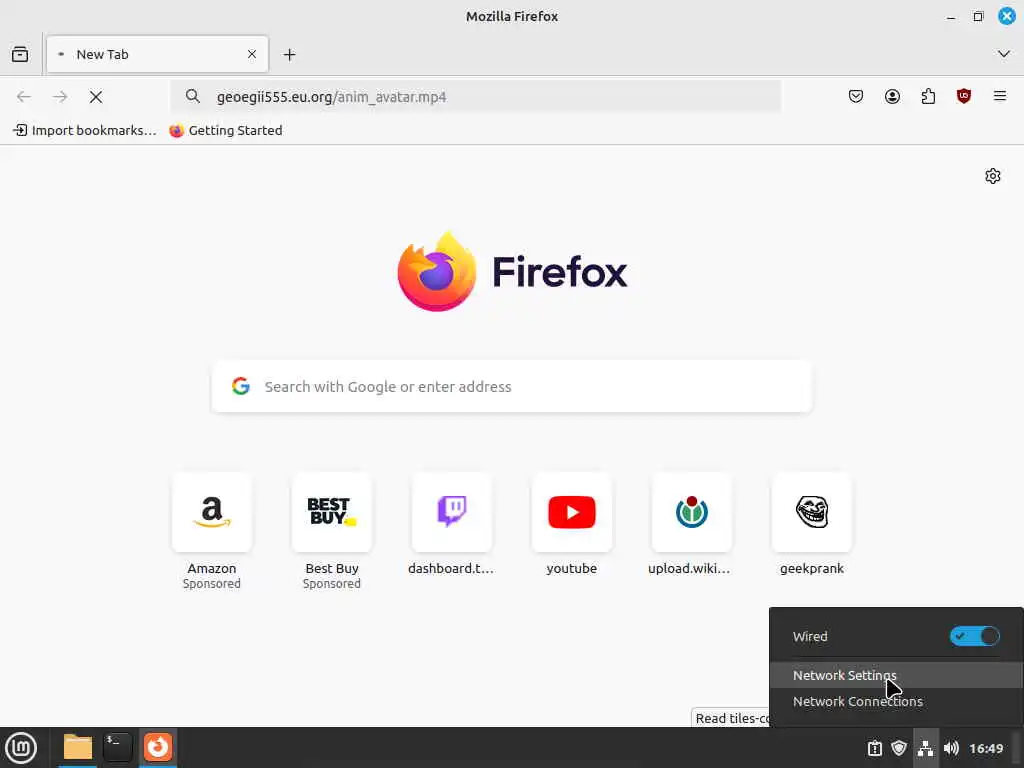Image resolution: width=1024 pixels, height=768 pixels.
Task: Toggle the Wired network switch off
Action: pyautogui.click(x=974, y=636)
